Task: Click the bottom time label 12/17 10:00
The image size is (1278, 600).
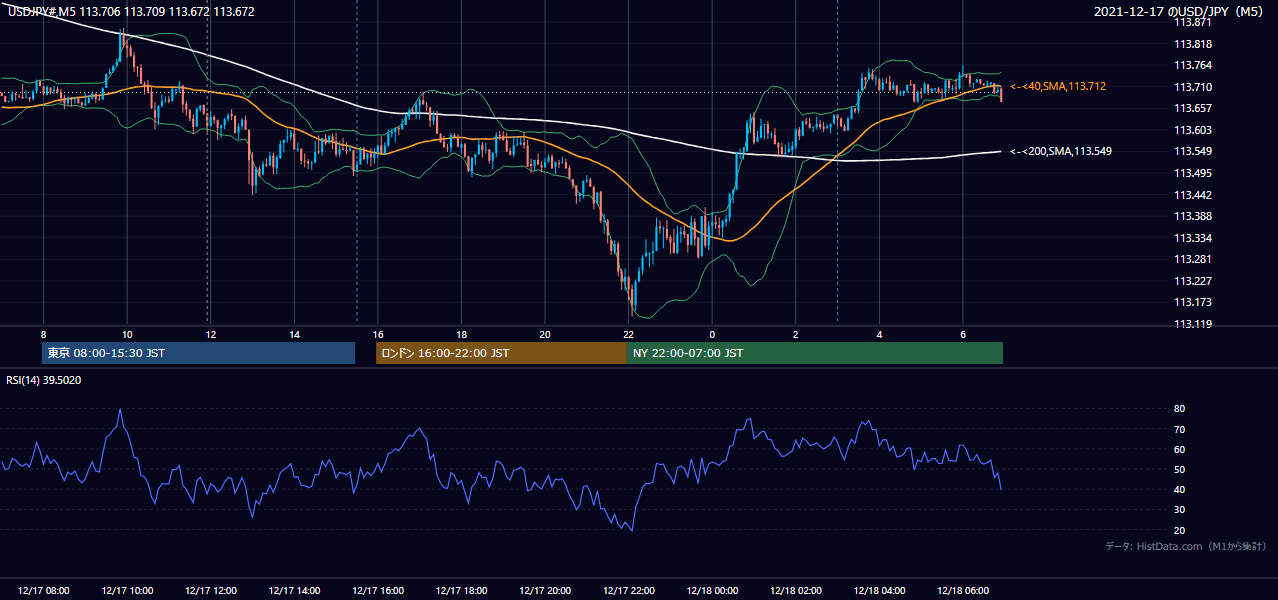Action: click(x=127, y=591)
